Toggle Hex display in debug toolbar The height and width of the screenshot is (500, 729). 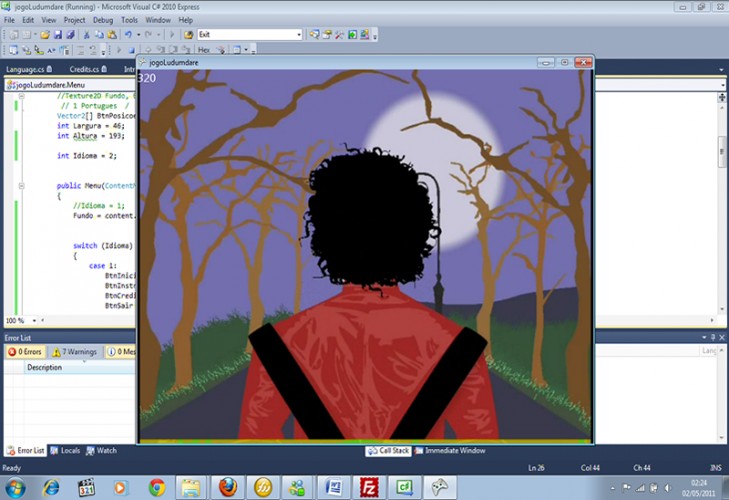click(204, 50)
